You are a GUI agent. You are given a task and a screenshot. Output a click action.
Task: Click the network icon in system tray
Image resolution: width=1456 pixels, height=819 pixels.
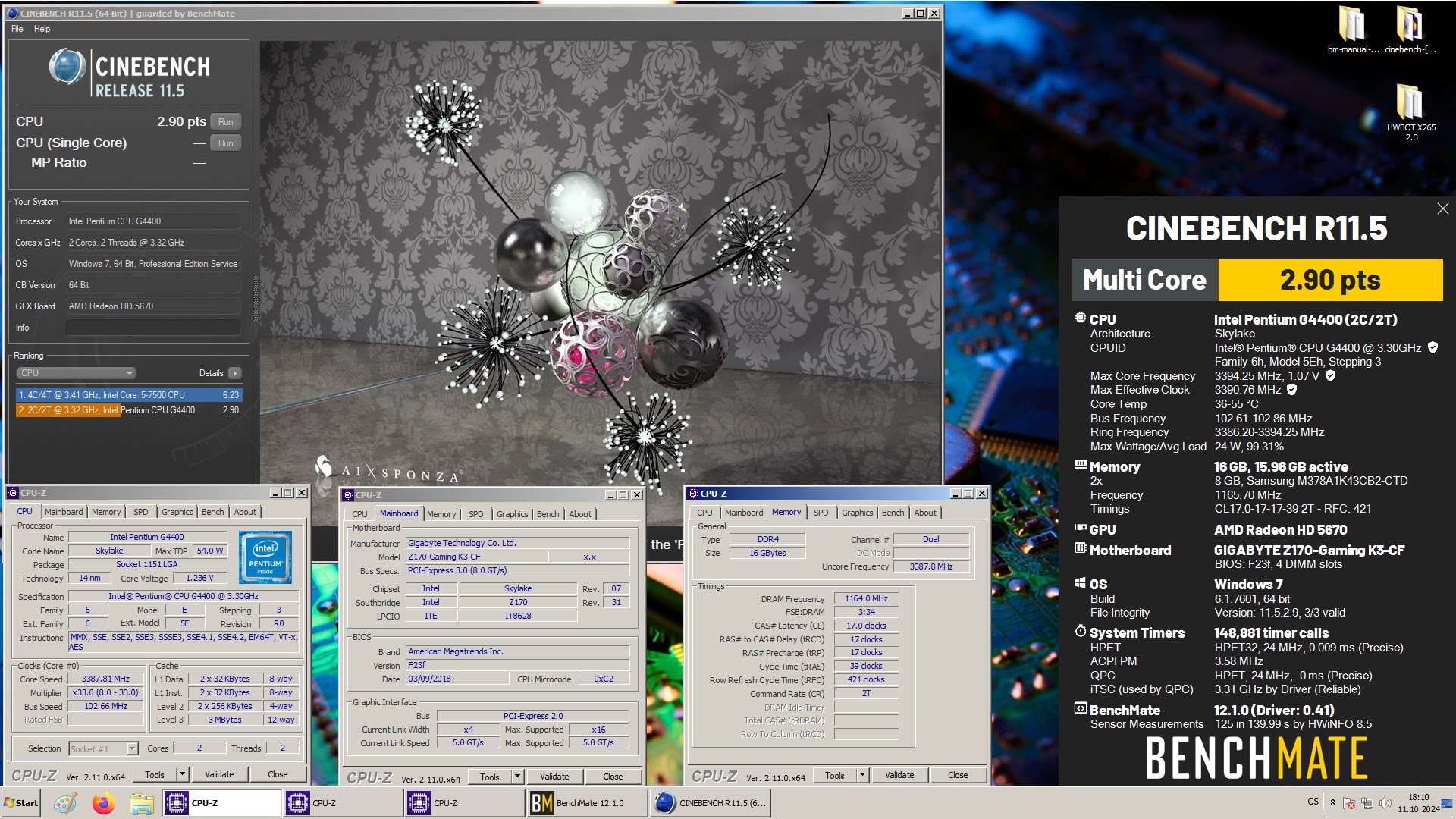pos(1367,803)
